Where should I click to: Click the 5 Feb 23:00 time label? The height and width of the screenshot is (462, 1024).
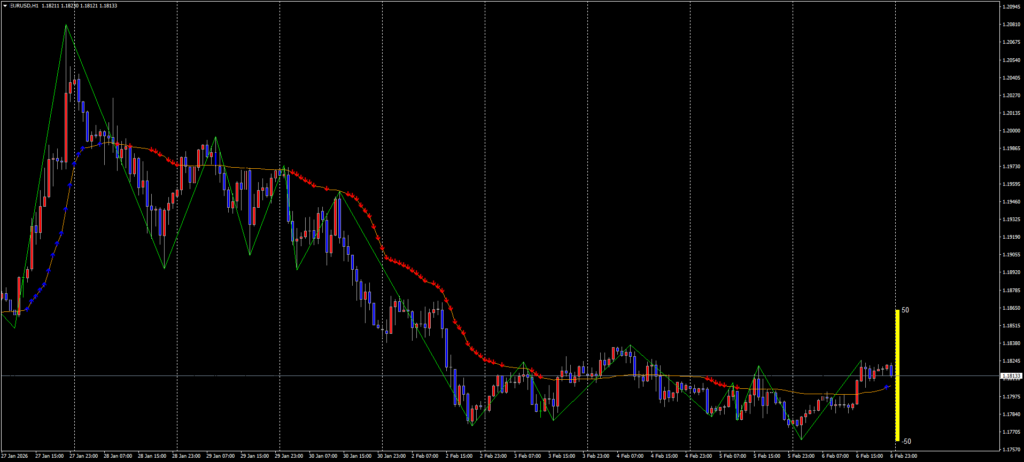802,455
